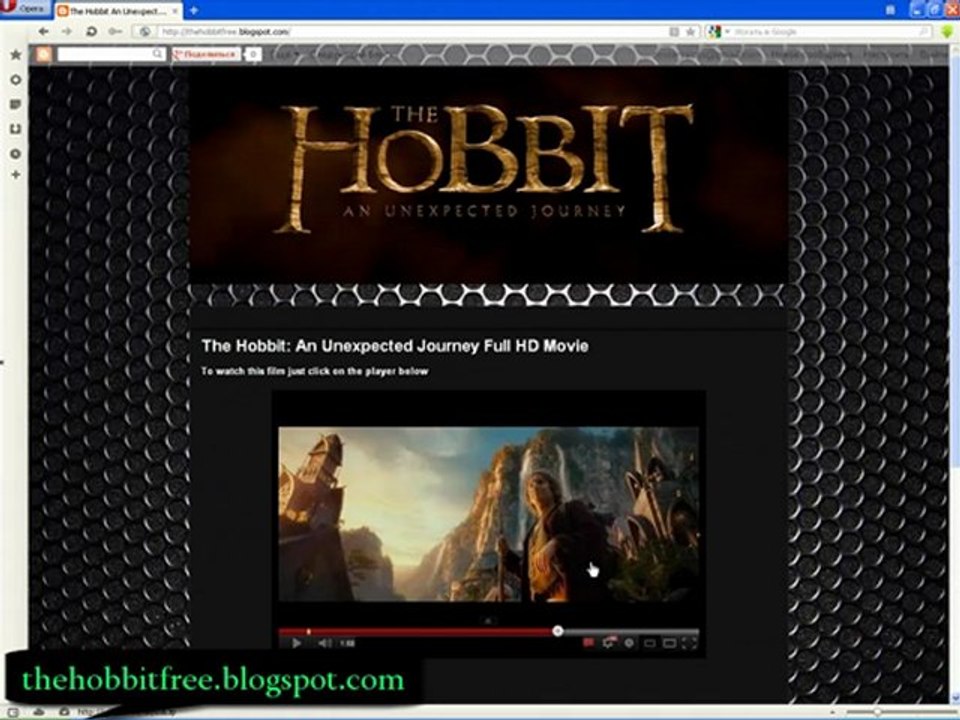Open video settings gear
This screenshot has width=960, height=720.
point(629,643)
